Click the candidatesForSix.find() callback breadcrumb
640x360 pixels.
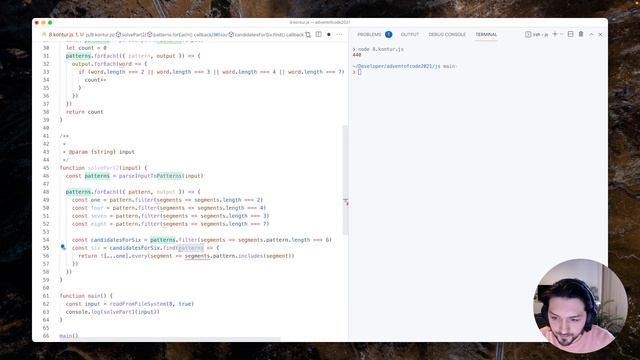pos(267,35)
